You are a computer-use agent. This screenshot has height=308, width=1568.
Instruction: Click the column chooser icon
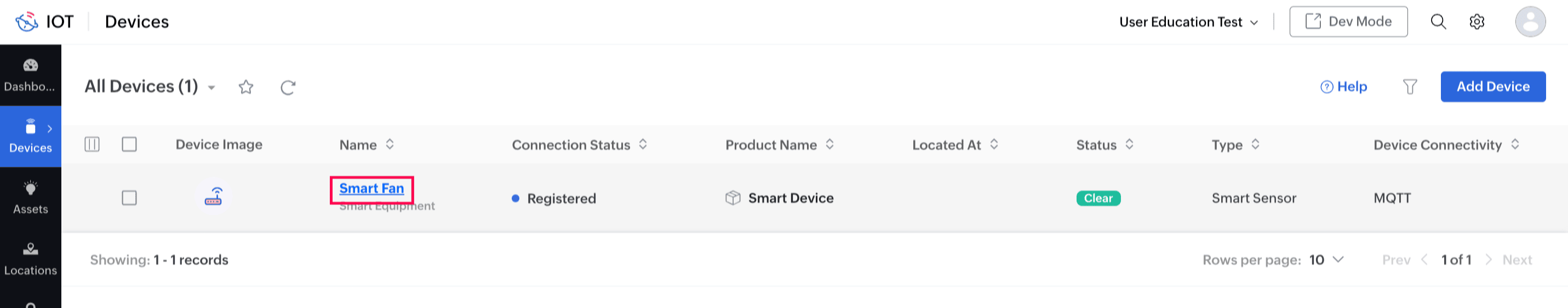[x=92, y=144]
